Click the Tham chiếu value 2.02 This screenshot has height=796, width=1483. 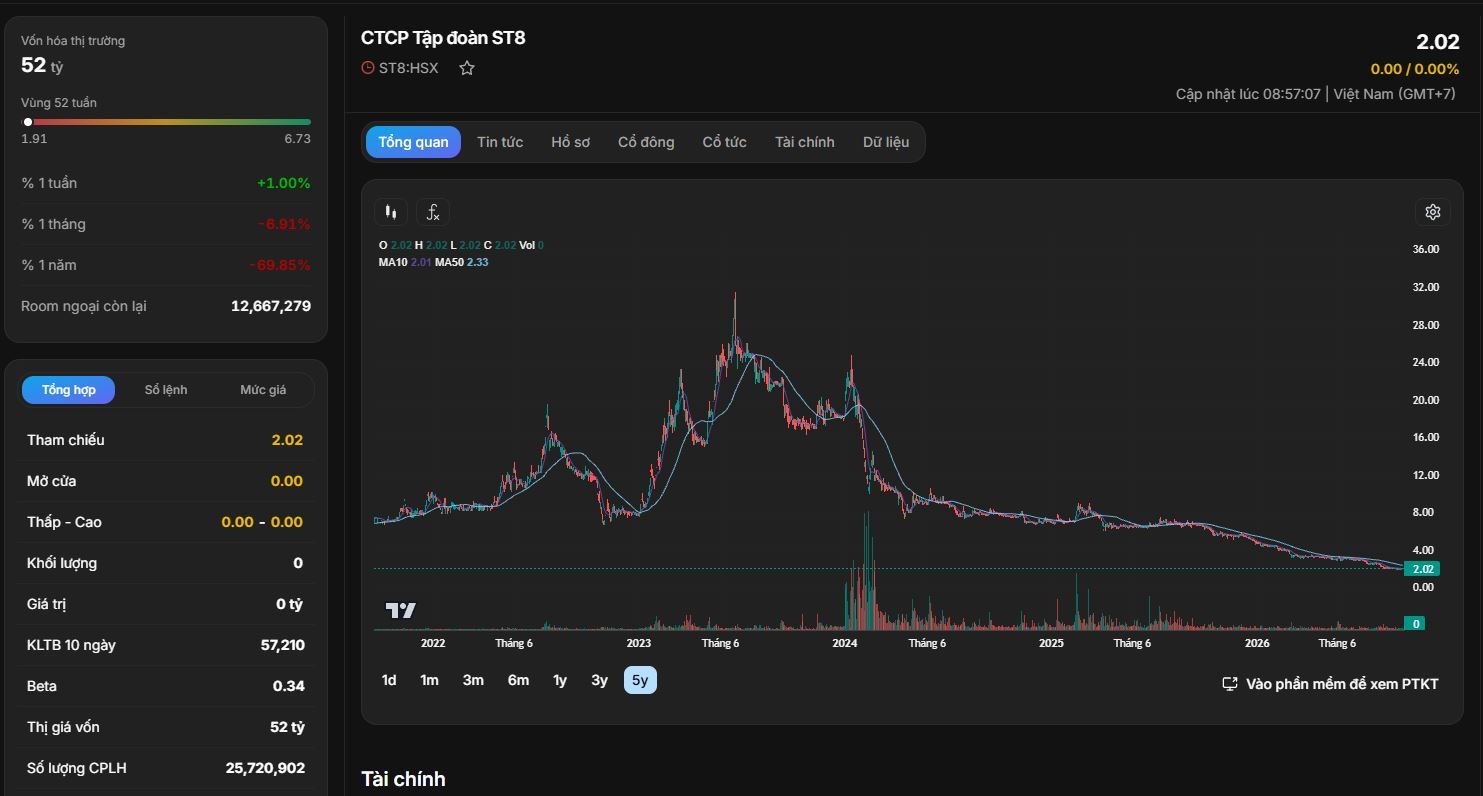click(x=287, y=440)
